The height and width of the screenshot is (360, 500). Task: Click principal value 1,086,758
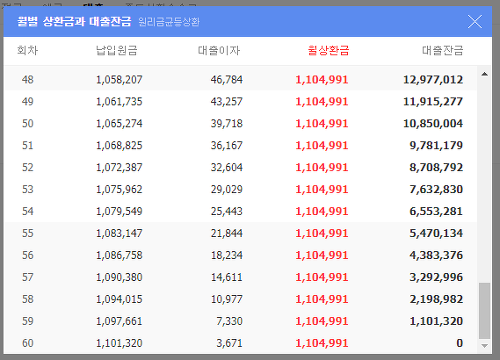click(119, 255)
